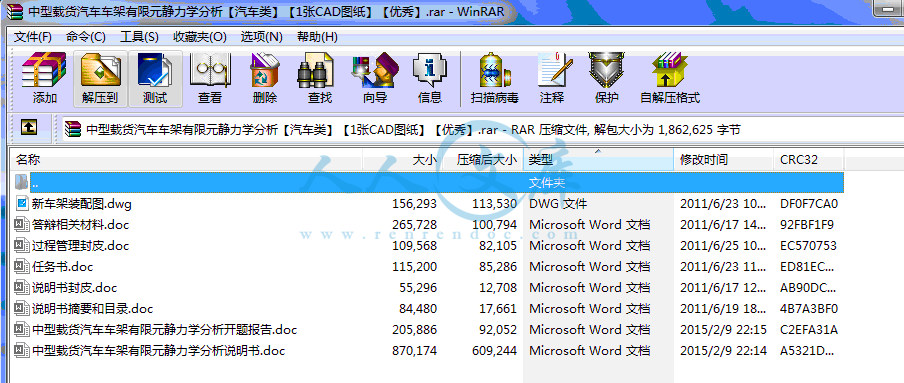
Task: Open the 帮助(H) menu
Action: 317,37
